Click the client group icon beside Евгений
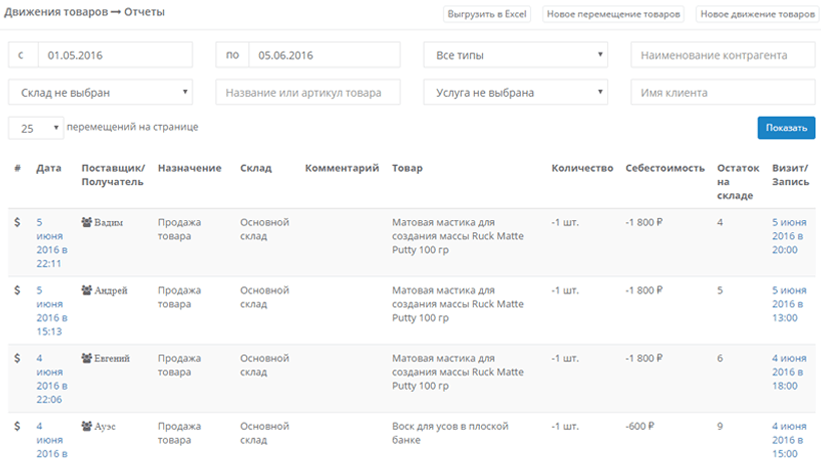This screenshot has height=461, width=821. pos(86,358)
